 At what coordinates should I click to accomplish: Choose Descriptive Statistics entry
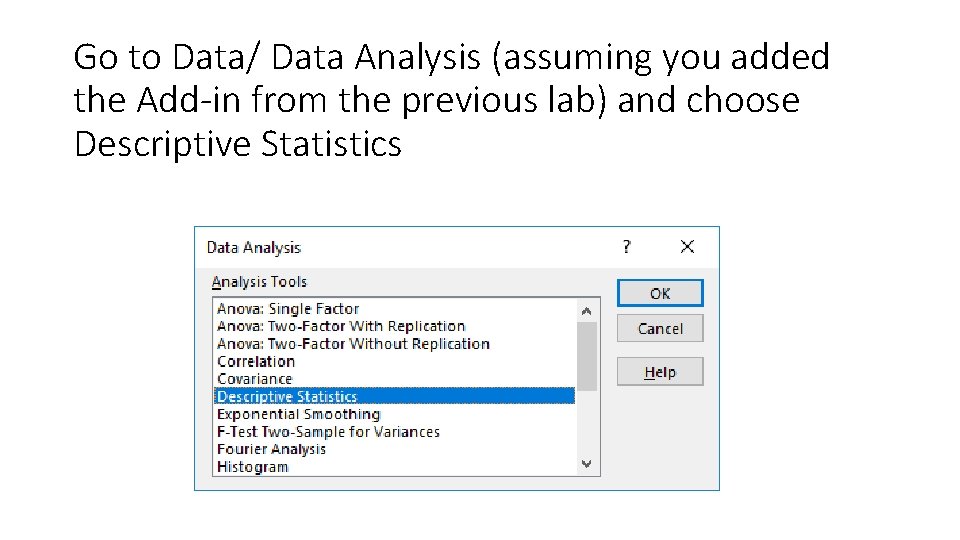[287, 397]
